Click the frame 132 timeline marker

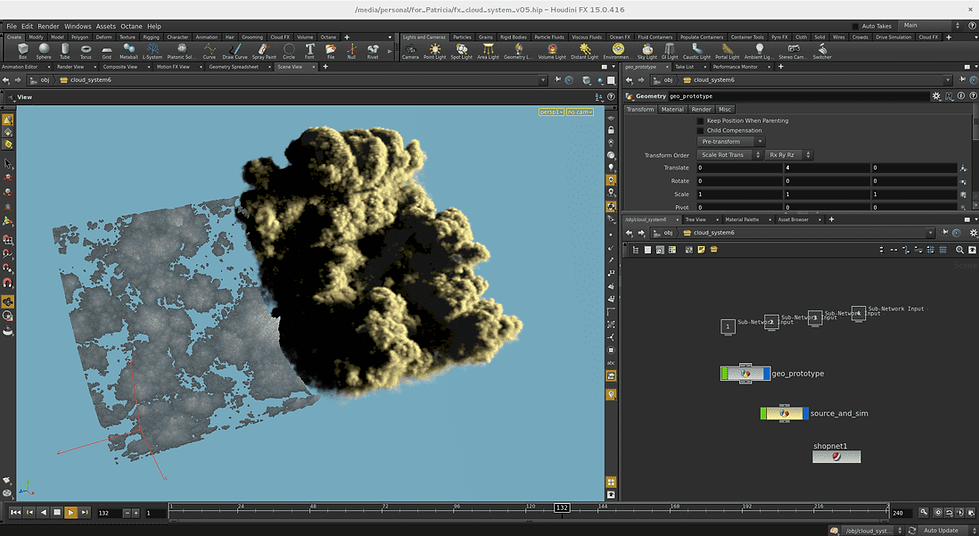pos(561,508)
